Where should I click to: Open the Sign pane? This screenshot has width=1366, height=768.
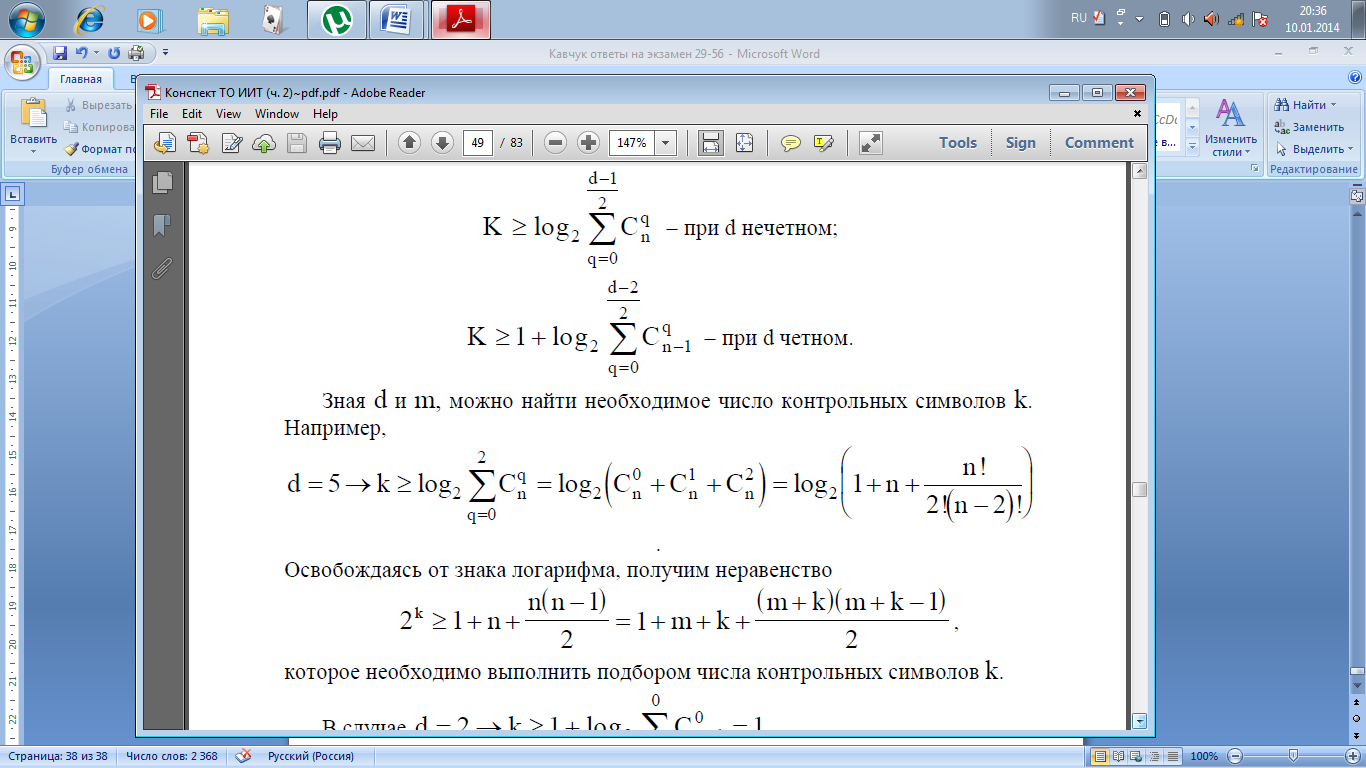[x=1021, y=143]
